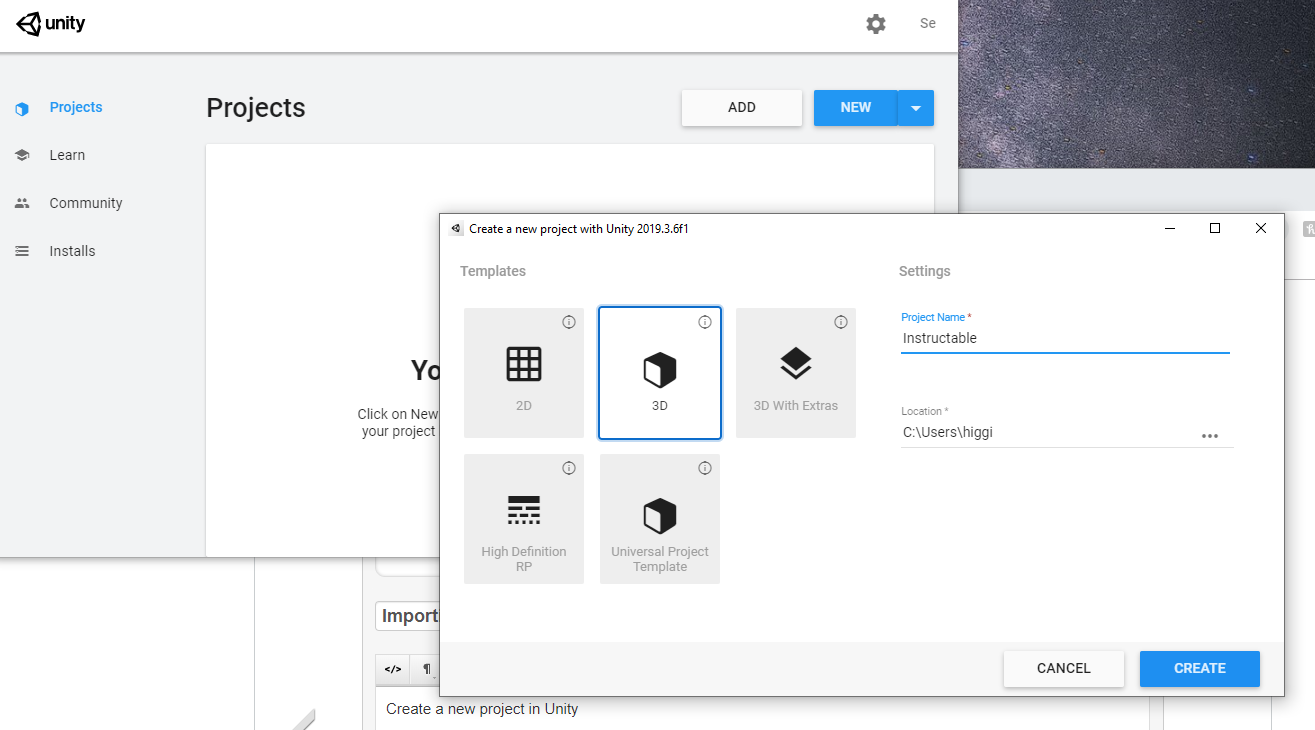This screenshot has width=1315, height=730.
Task: Click the ADD project button
Action: [x=742, y=108]
